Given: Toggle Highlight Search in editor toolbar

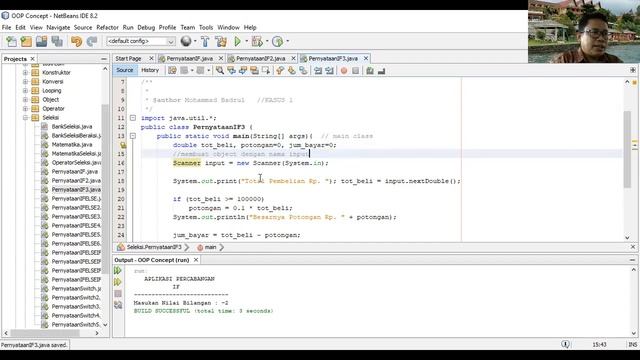Looking at the screenshot, I should coord(254,71).
